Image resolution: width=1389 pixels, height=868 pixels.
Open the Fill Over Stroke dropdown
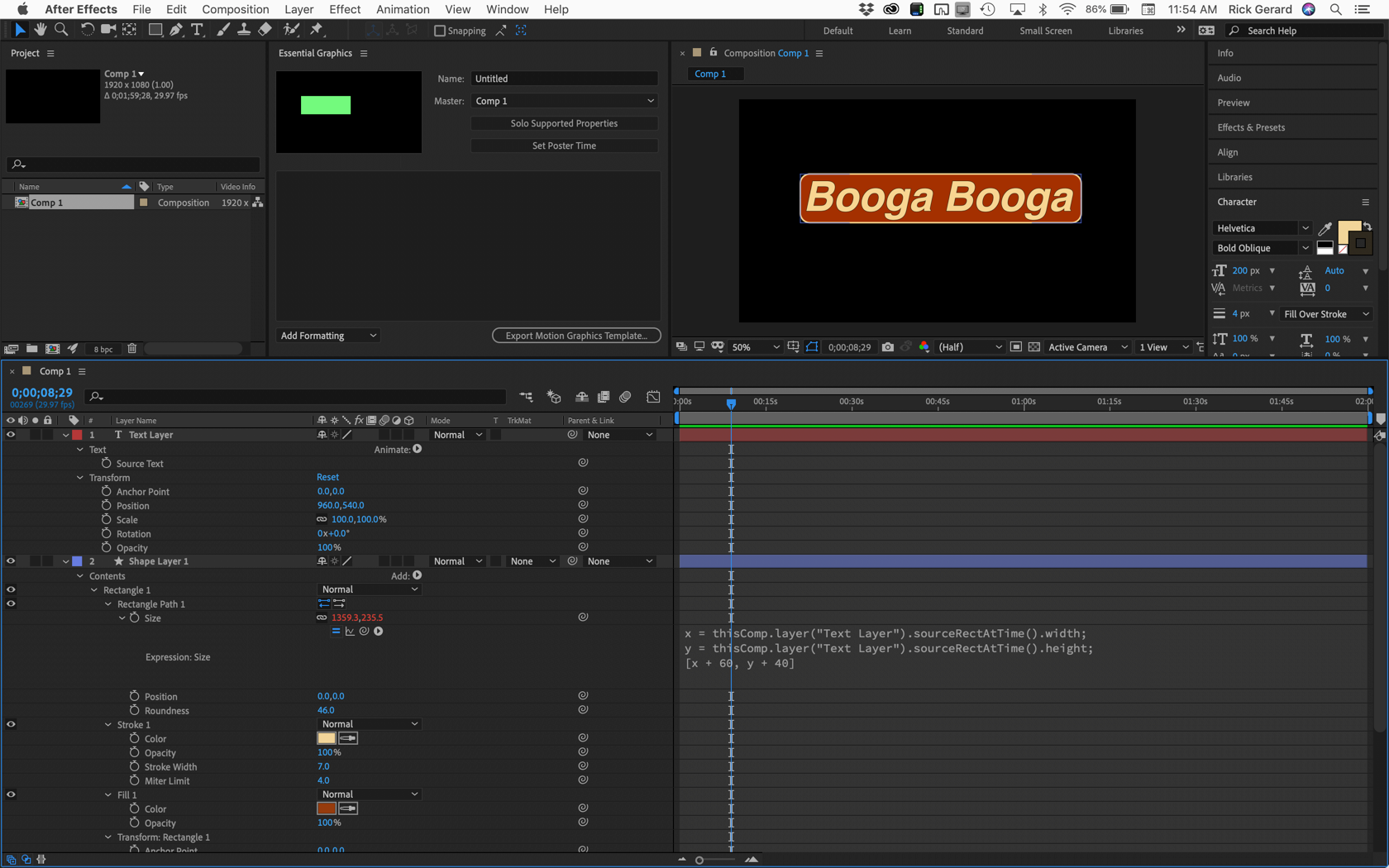[x=1325, y=314]
